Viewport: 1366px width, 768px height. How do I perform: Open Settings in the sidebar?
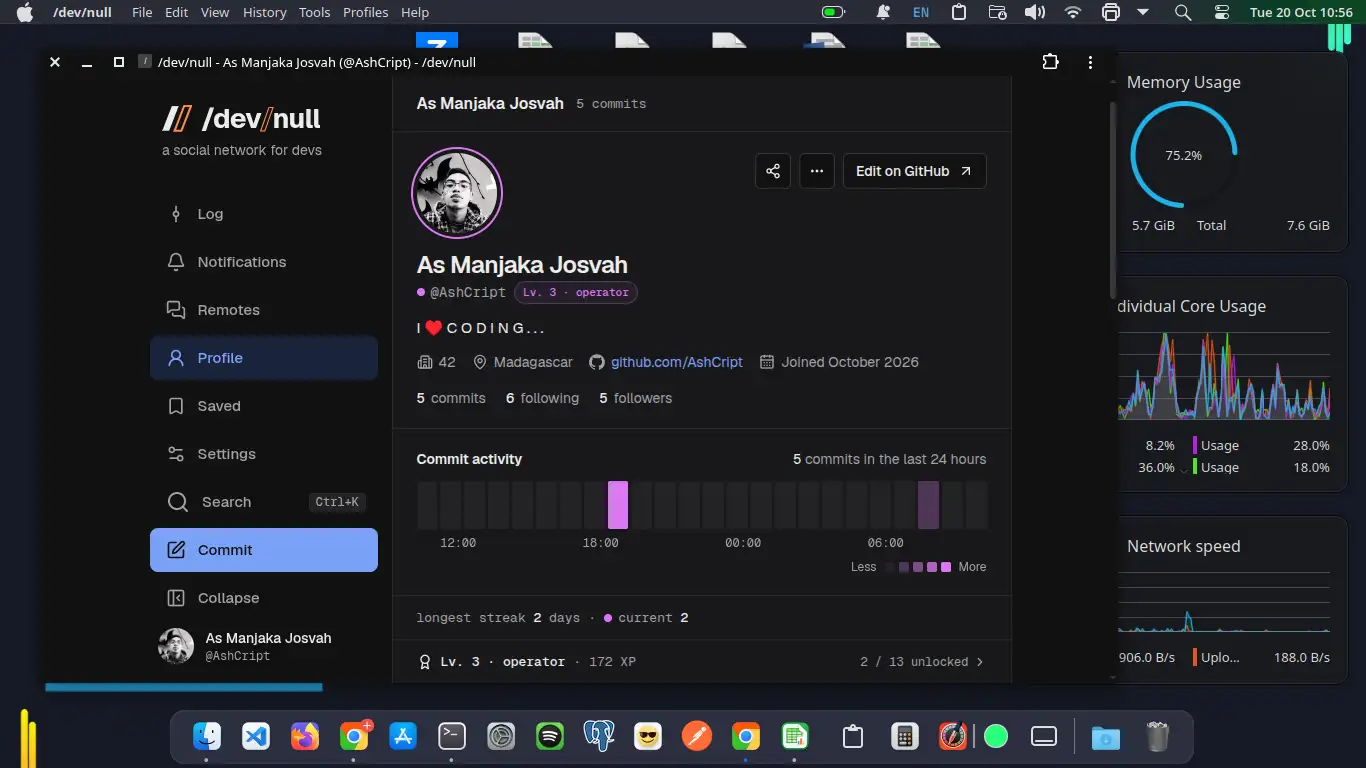tap(264, 454)
